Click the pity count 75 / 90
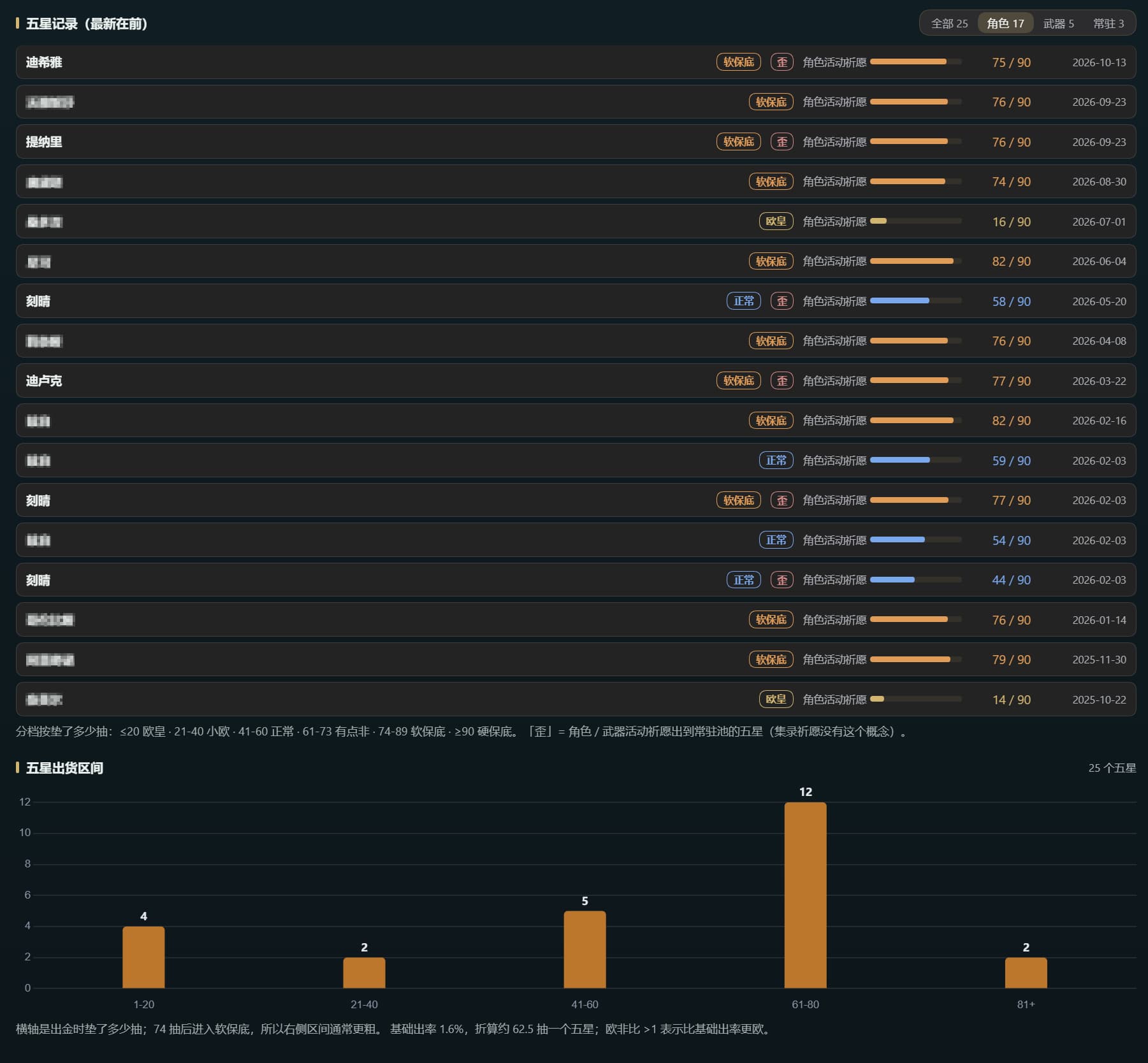Image resolution: width=1148 pixels, height=1063 pixels. tap(1011, 62)
